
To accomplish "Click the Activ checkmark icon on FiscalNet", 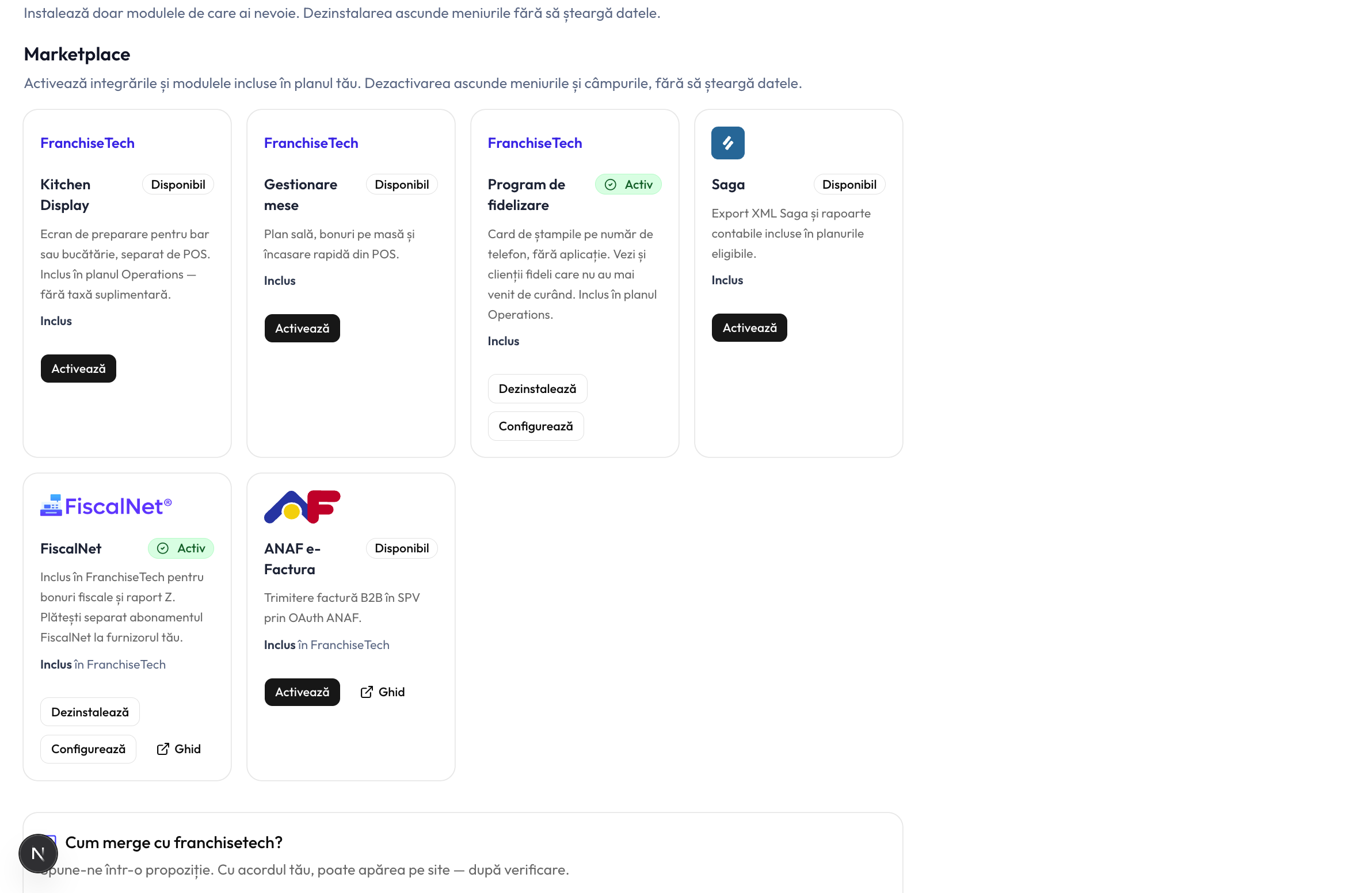I will pyautogui.click(x=163, y=548).
